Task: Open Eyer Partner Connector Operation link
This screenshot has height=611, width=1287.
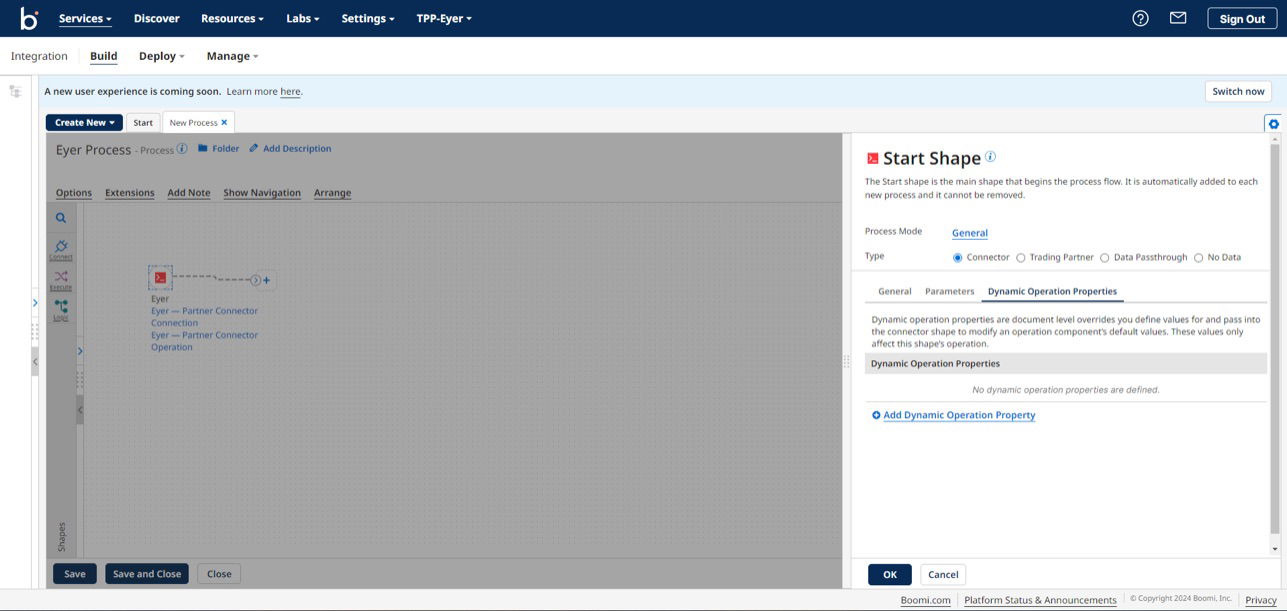Action: 204,341
